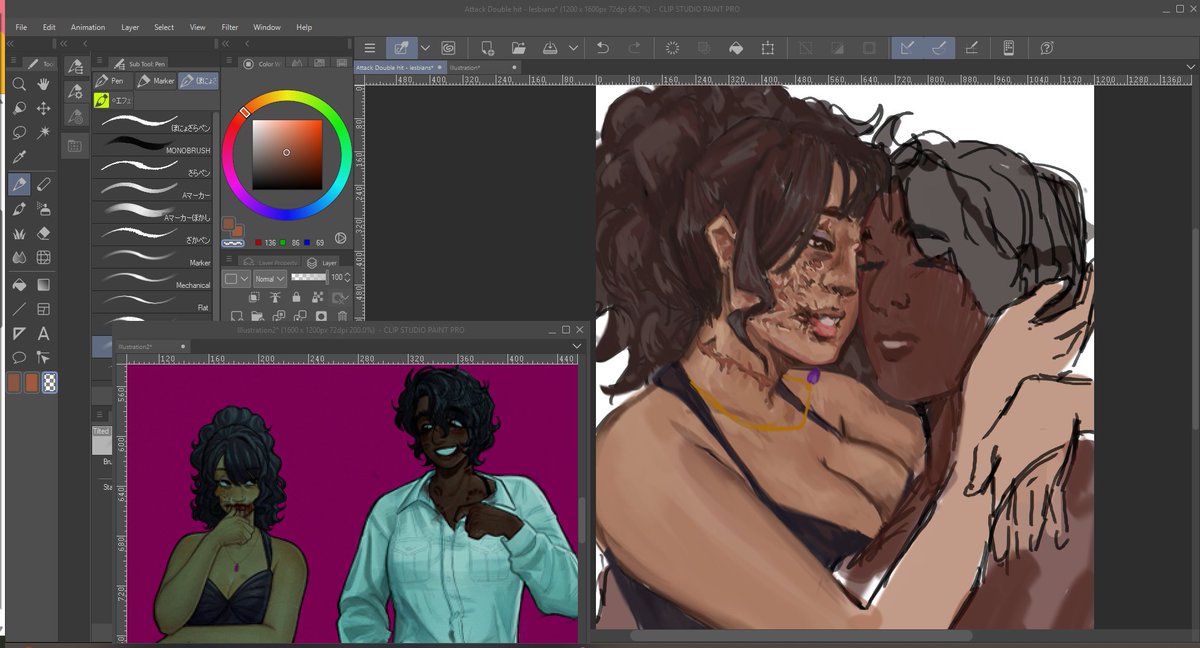This screenshot has height=648, width=1200.
Task: Select the MONOBRUSH brush preset
Action: pyautogui.click(x=153, y=144)
